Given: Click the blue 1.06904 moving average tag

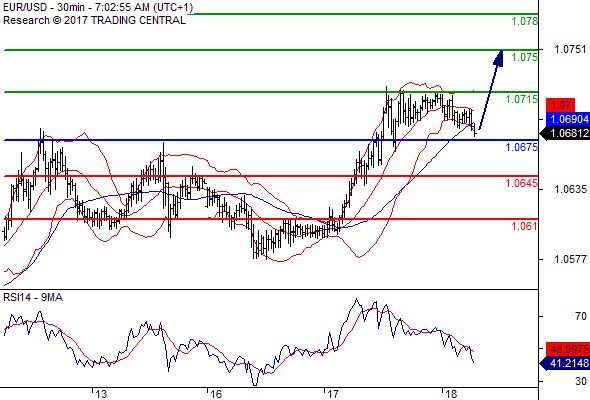Looking at the screenshot, I should point(568,120).
